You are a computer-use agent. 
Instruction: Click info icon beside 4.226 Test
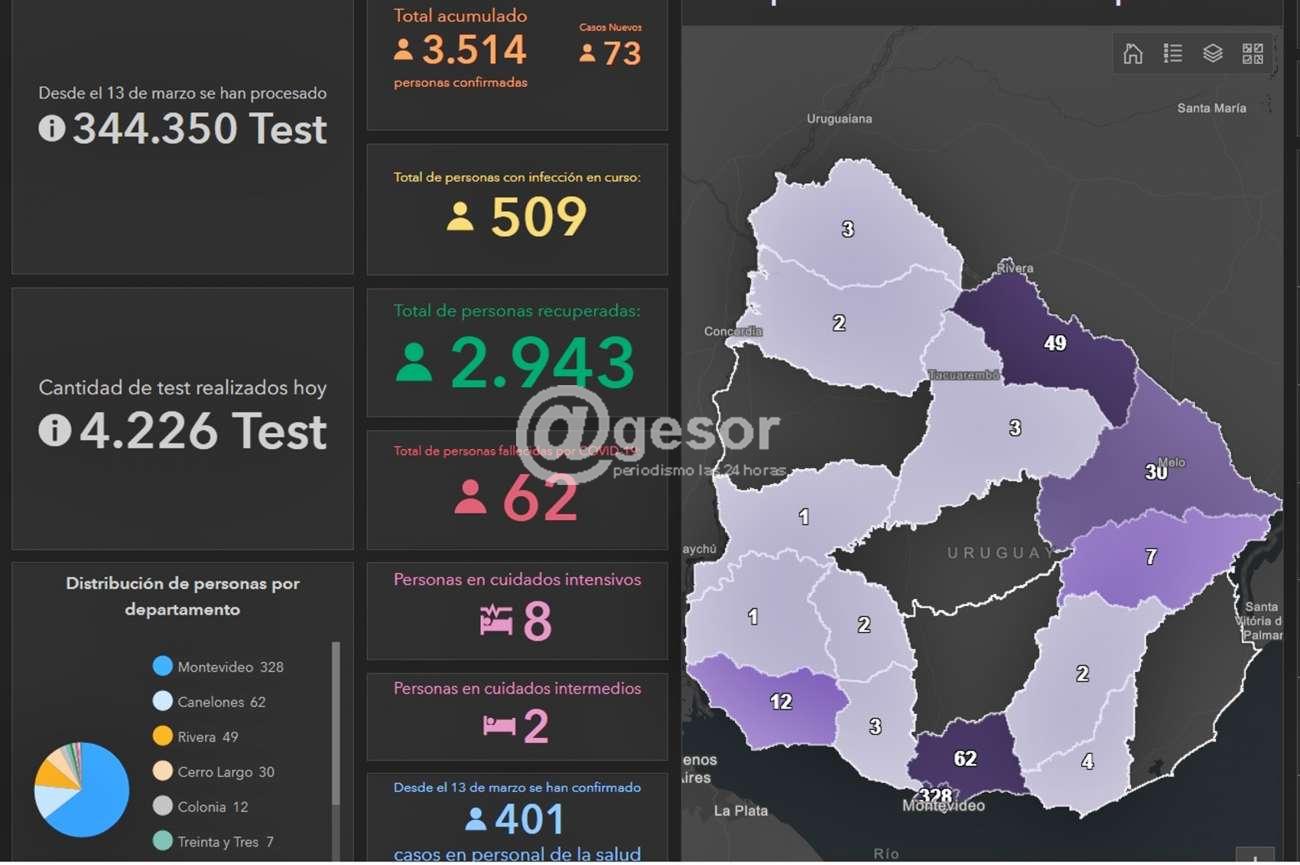point(55,430)
